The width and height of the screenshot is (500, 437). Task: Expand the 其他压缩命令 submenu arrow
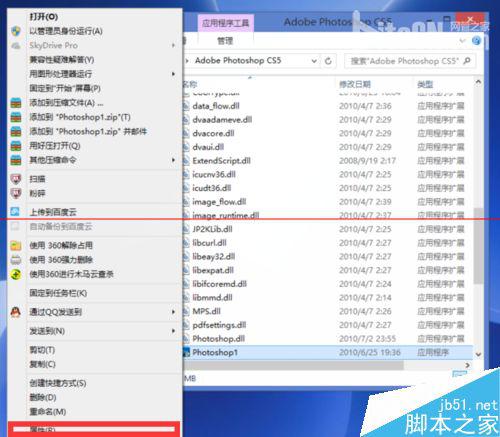[x=173, y=160]
